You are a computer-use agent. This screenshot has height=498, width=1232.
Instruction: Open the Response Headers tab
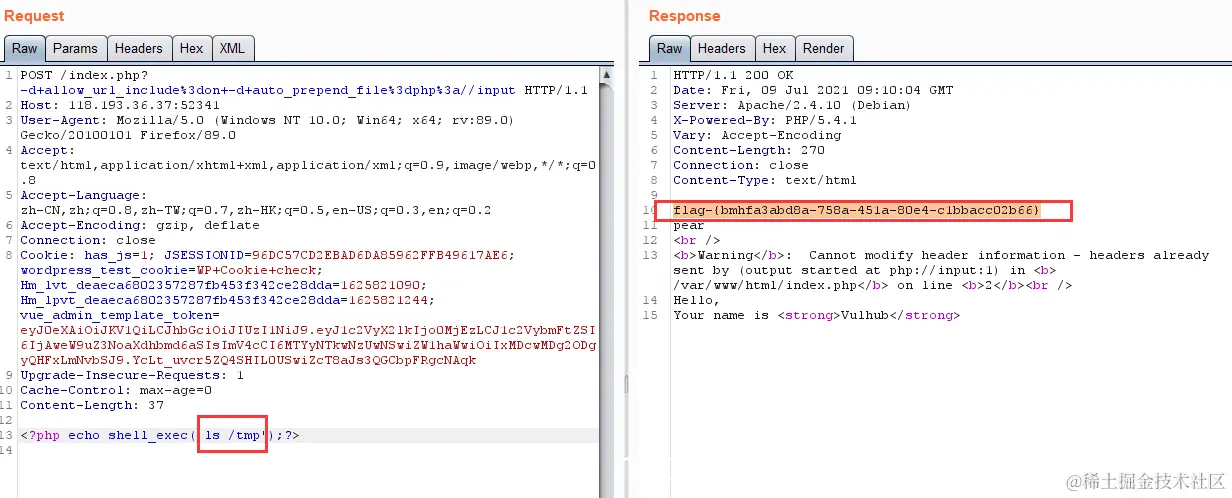tap(721, 48)
